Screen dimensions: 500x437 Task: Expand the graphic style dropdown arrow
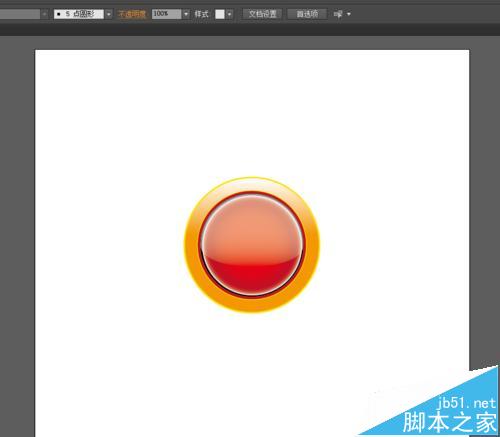(x=229, y=14)
